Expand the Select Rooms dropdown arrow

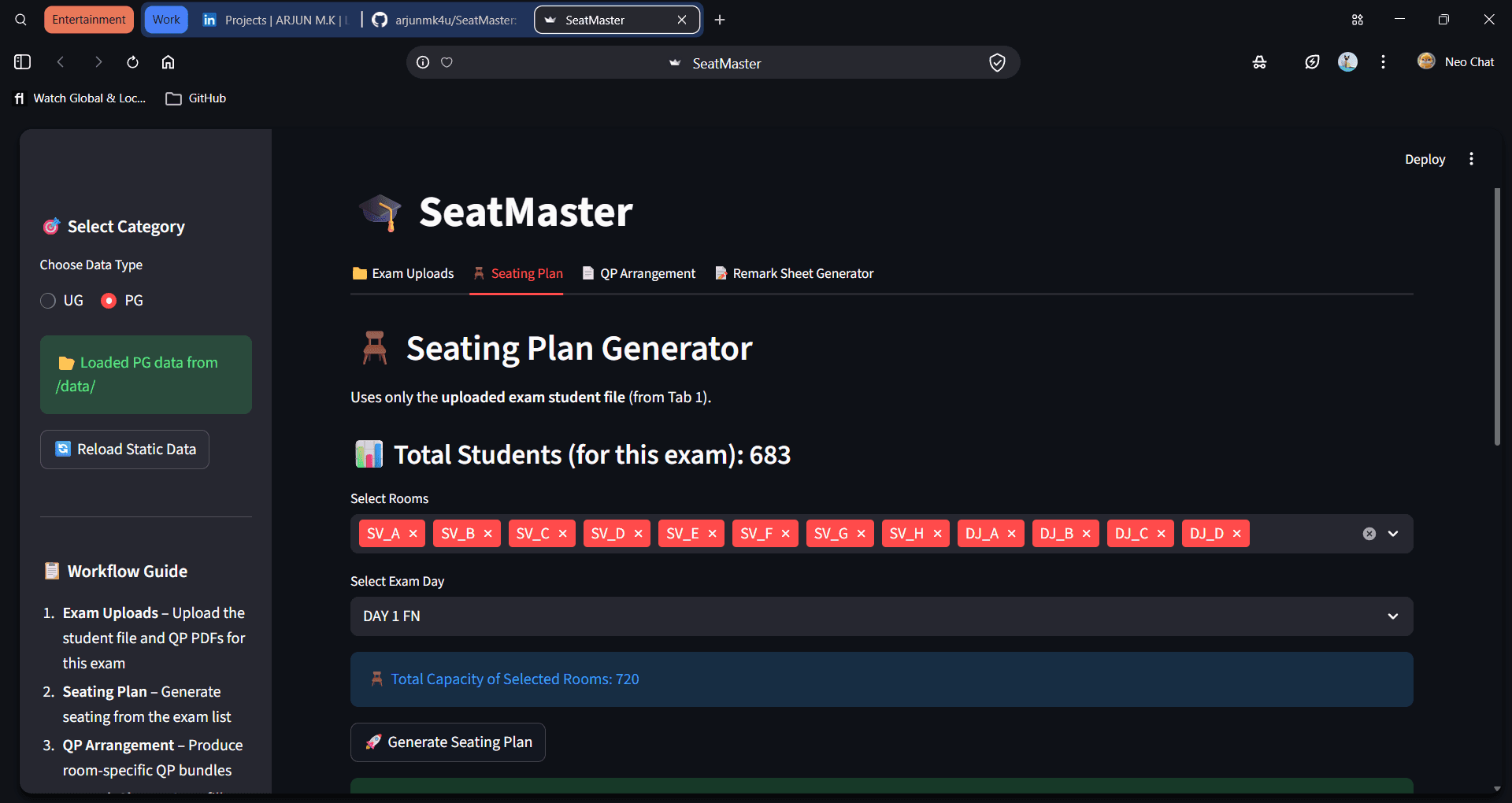1393,534
